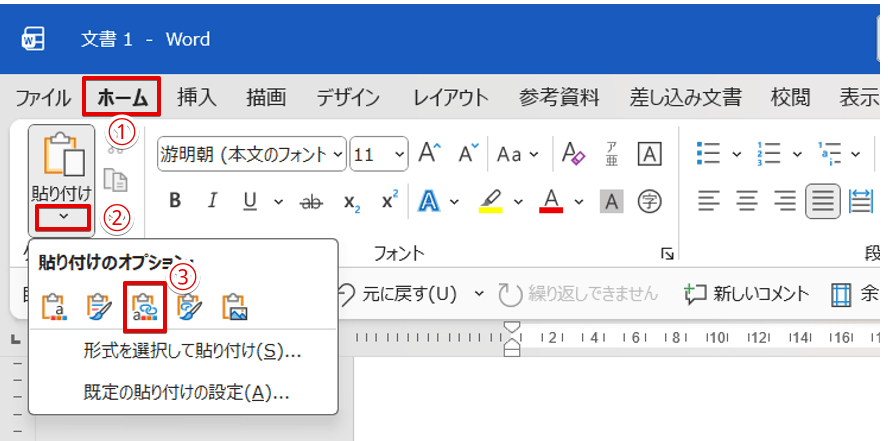The image size is (888, 441).
Task: Click the multilevel list icon
Action: coord(830,153)
